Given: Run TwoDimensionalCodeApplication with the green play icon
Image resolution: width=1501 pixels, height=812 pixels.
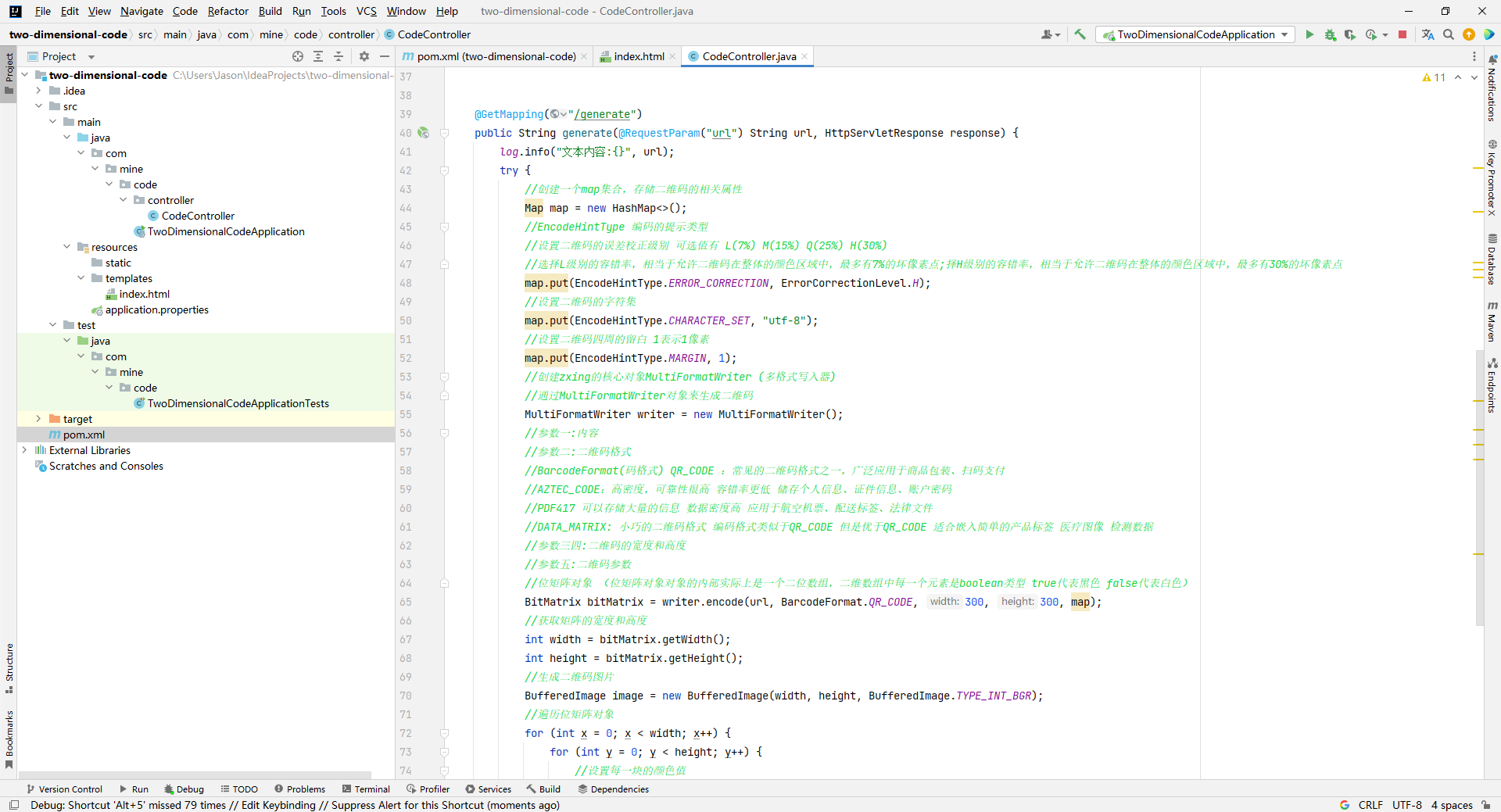Looking at the screenshot, I should (x=1309, y=34).
